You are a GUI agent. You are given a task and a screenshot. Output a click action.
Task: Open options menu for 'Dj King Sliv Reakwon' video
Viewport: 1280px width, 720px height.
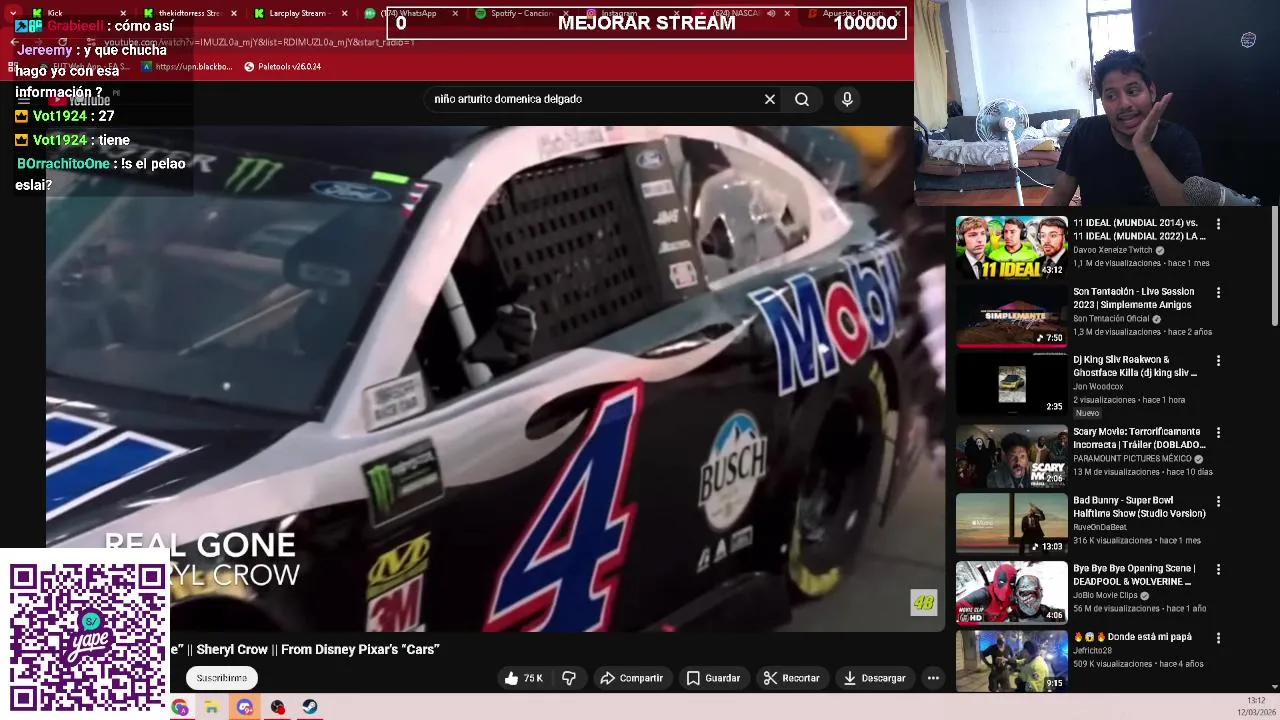(1218, 360)
